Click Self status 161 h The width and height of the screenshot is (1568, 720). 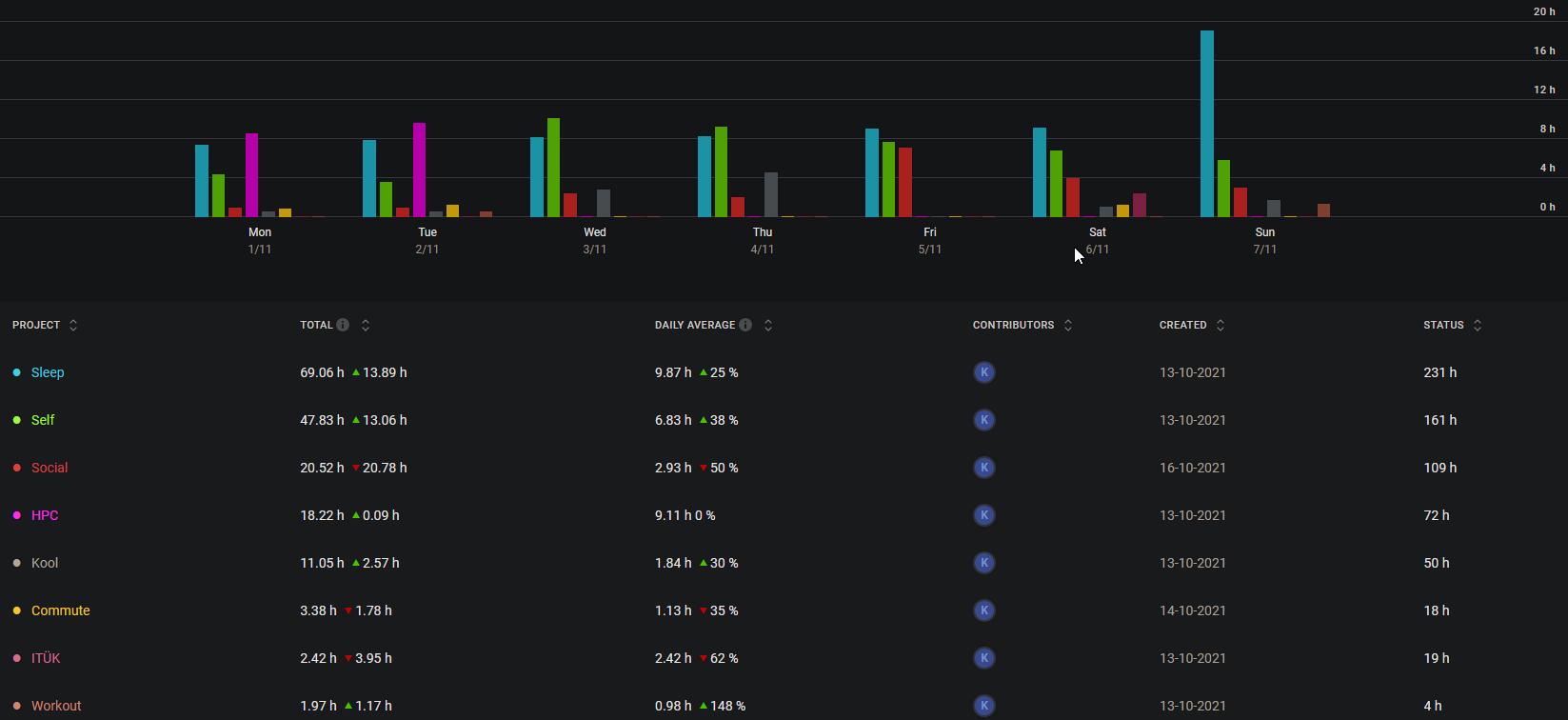tap(1440, 420)
